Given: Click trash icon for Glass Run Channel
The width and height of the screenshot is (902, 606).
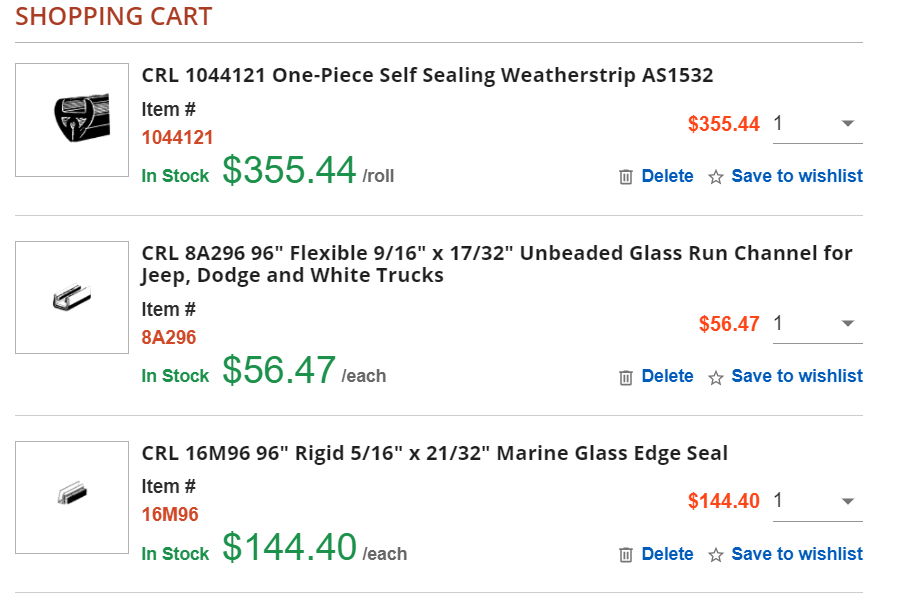Looking at the screenshot, I should (626, 377).
